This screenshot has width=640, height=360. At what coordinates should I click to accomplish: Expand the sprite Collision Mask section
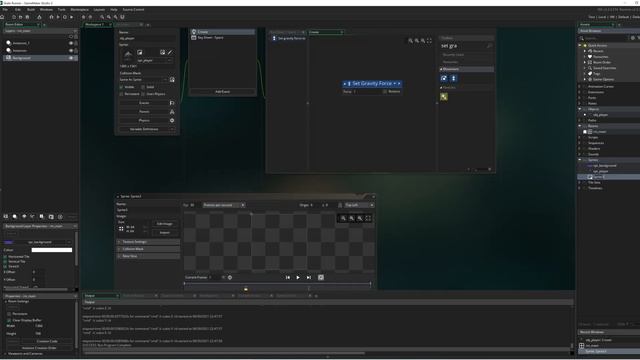(148, 249)
